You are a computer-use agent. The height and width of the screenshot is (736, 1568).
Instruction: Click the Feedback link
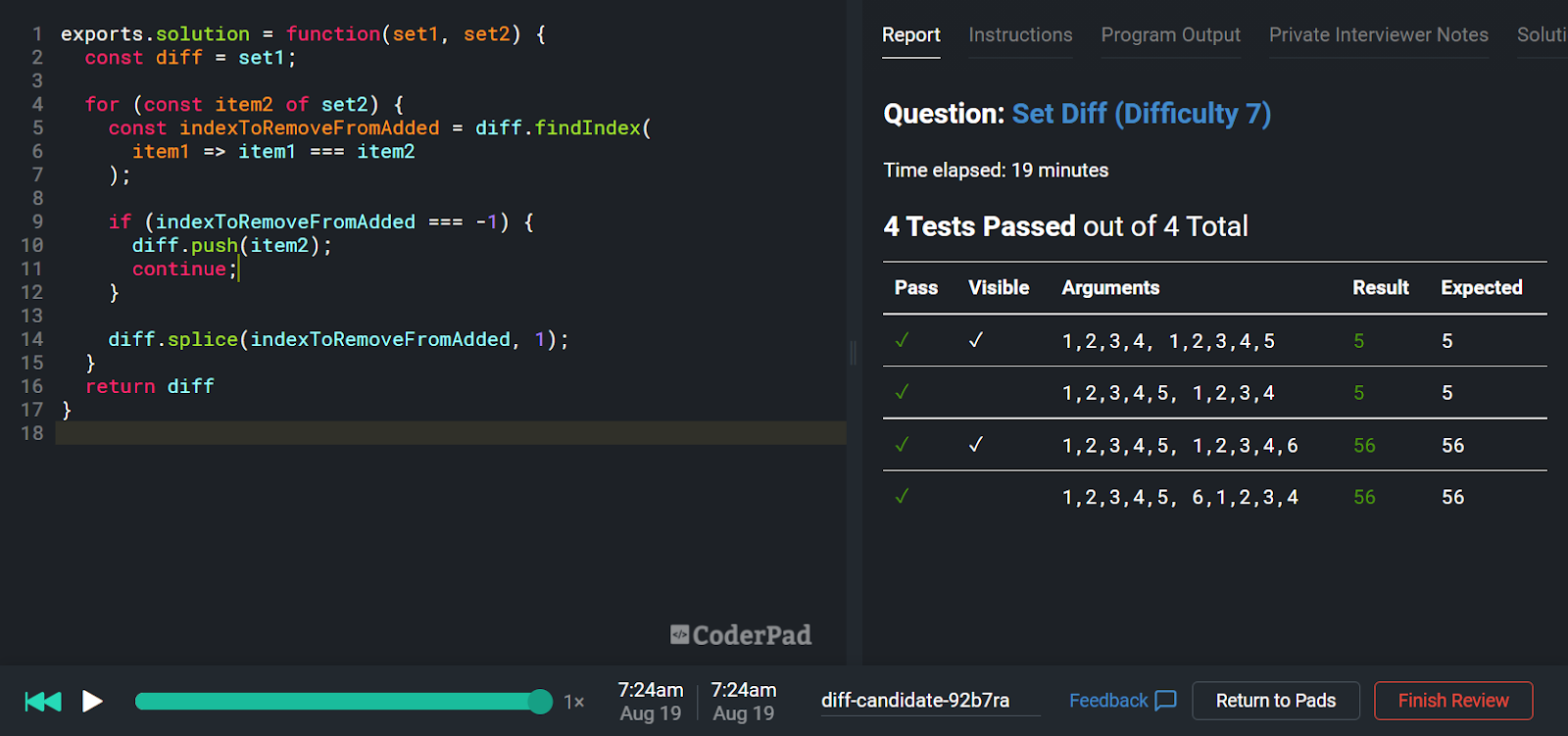coord(1108,701)
